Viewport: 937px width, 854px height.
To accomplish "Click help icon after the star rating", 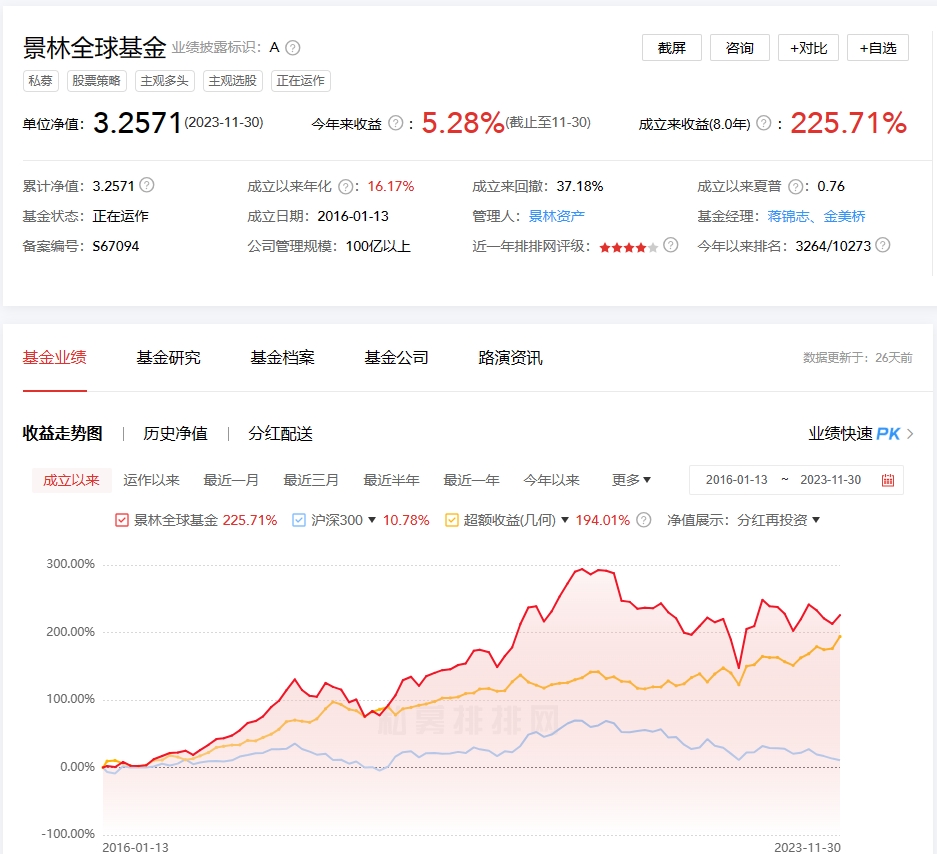I will pyautogui.click(x=670, y=245).
